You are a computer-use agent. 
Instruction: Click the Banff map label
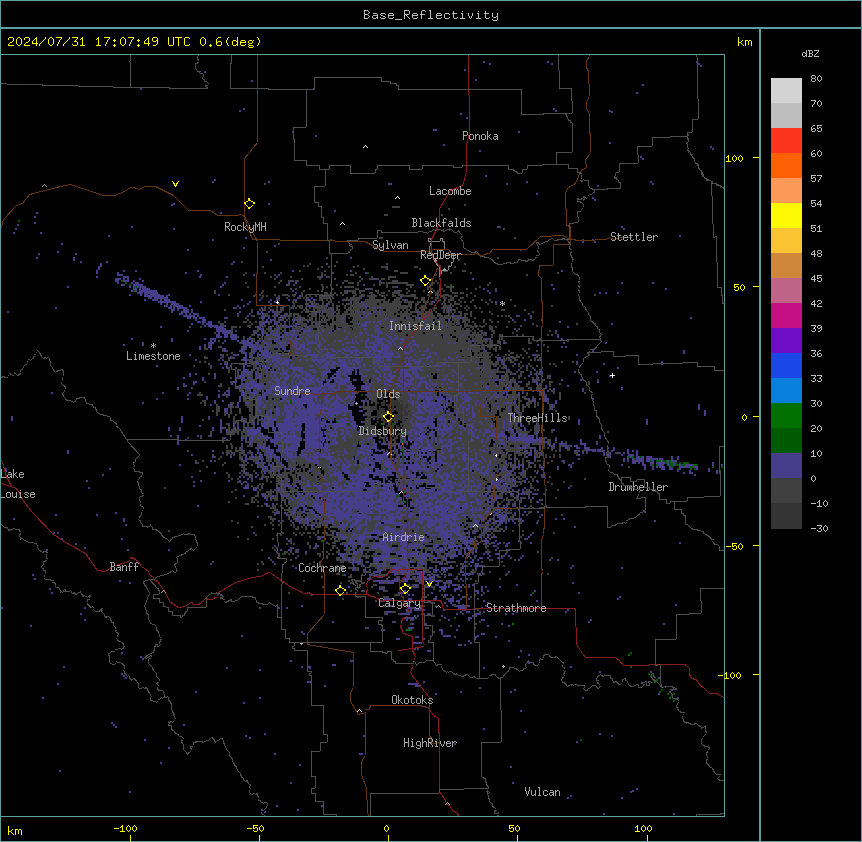coord(124,567)
